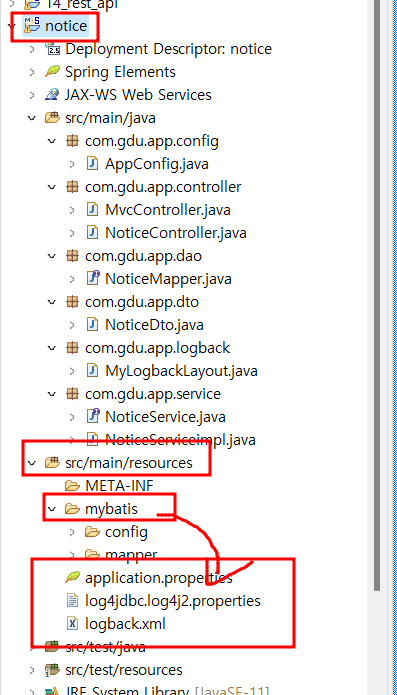
Task: Select NoticeMapper.java
Action: [168, 279]
